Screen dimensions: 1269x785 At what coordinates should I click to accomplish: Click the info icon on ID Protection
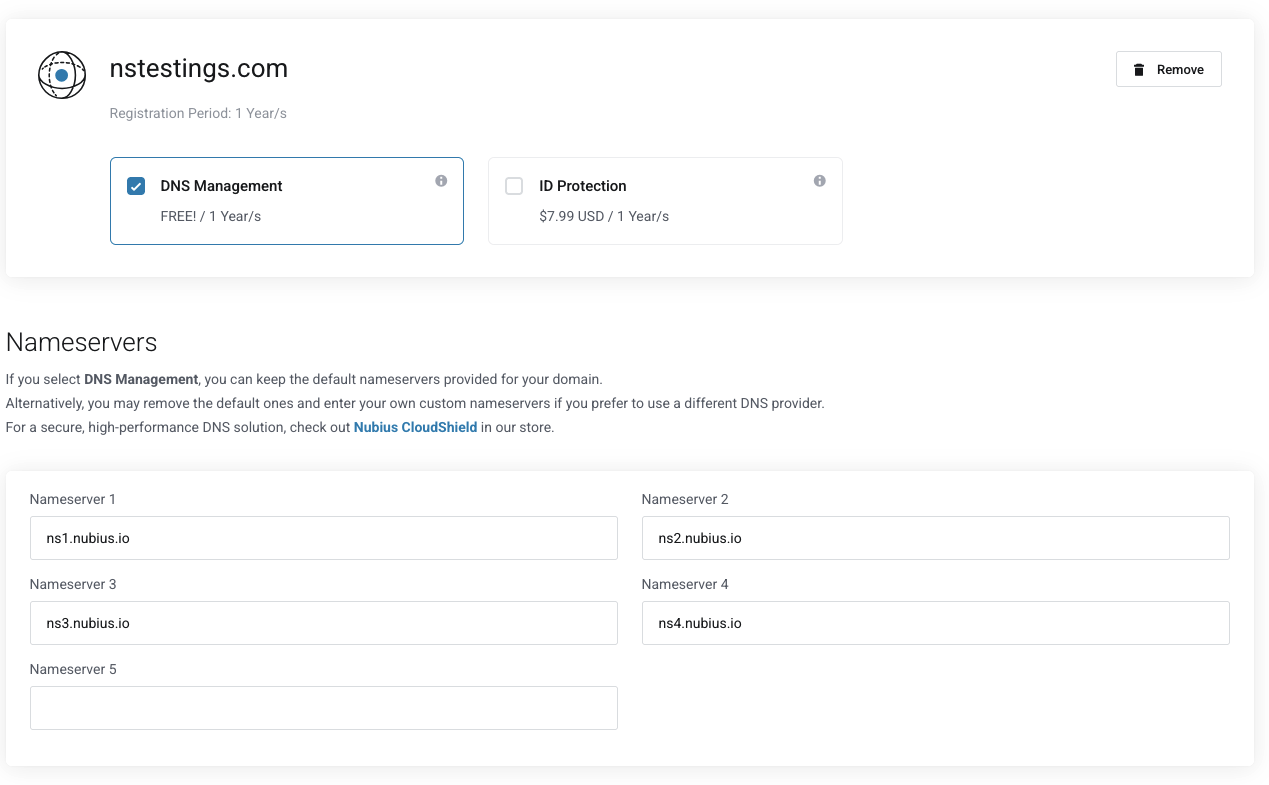pos(820,181)
